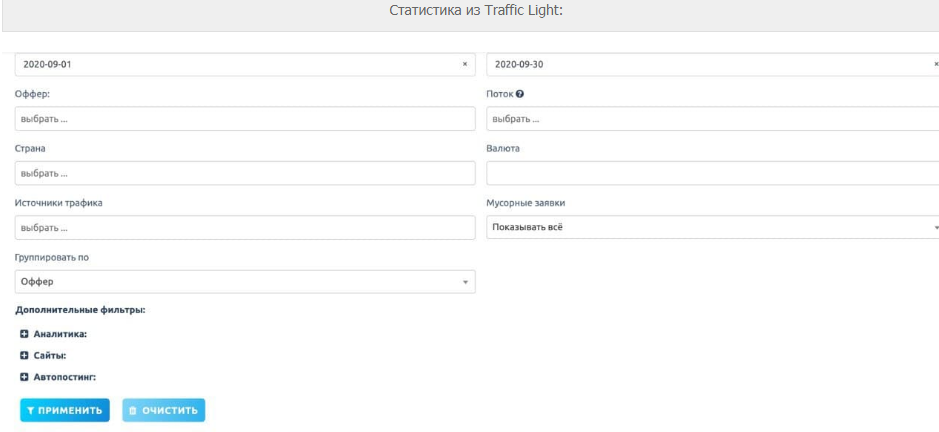This screenshot has height=432, width=939.
Task: Open the Оффер selection field
Action: [x=245, y=119]
